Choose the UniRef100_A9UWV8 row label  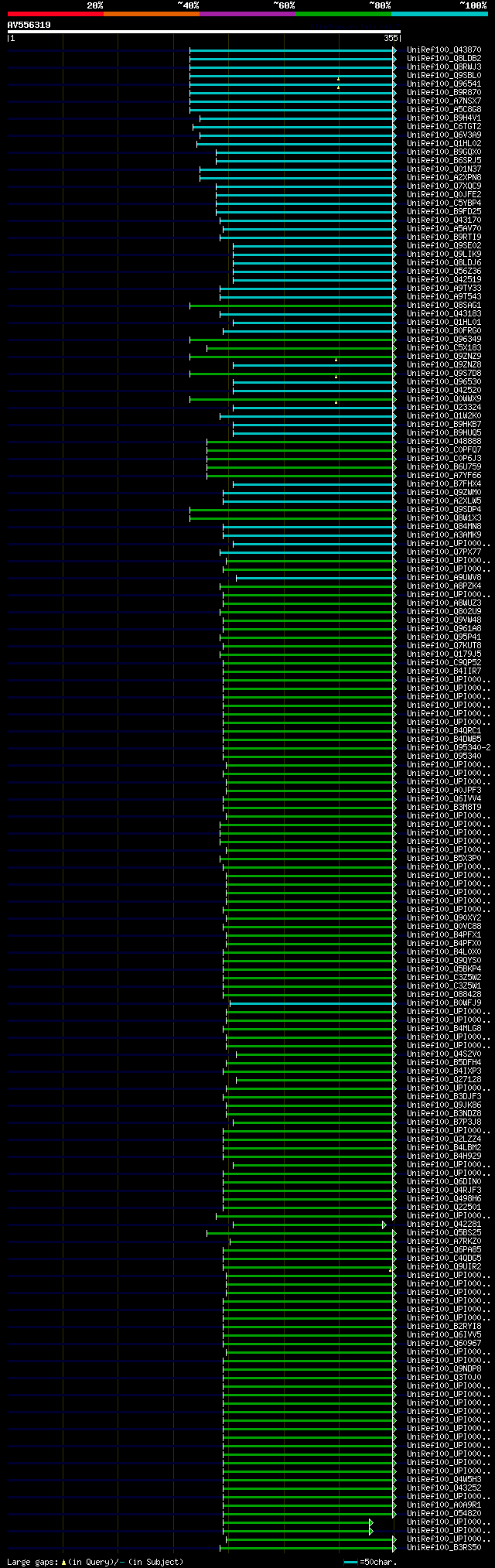point(444,578)
